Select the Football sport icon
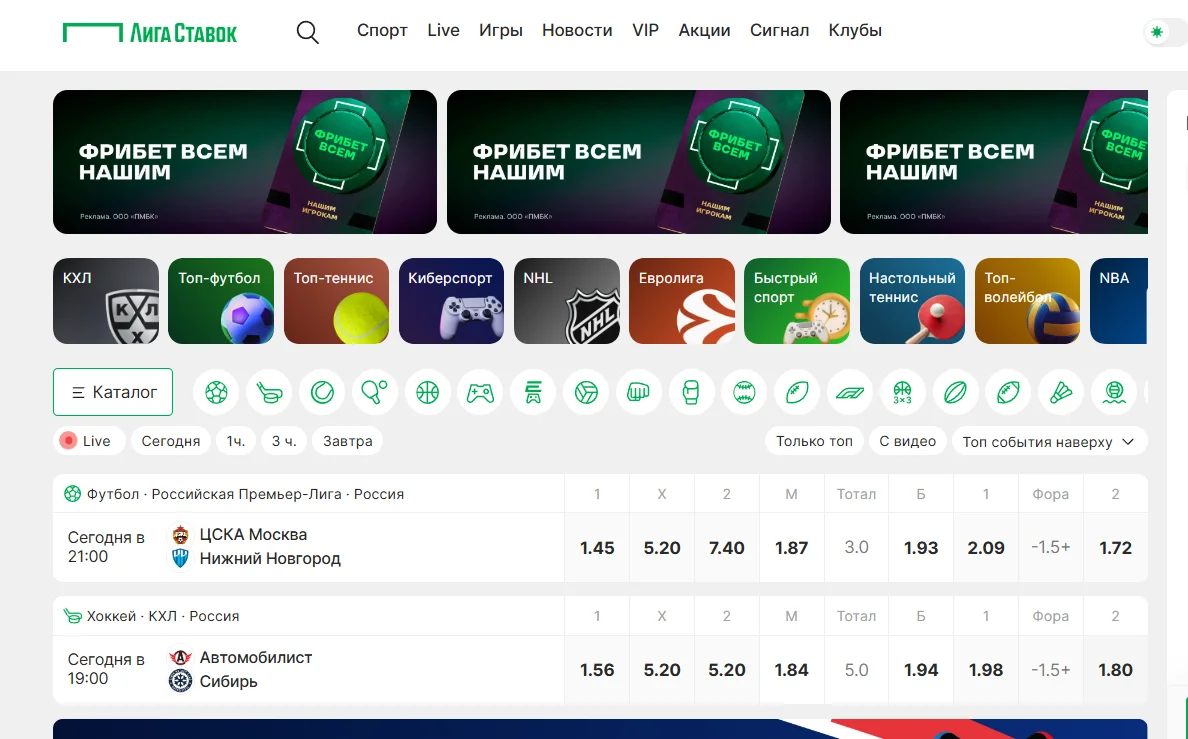This screenshot has height=739, width=1188. click(x=217, y=392)
